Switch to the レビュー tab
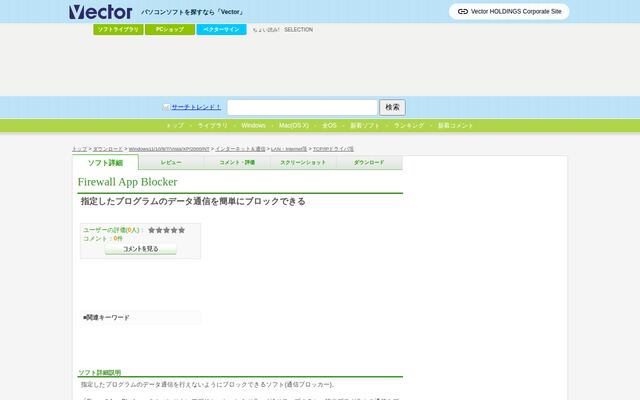The height and width of the screenshot is (400, 640). (x=171, y=162)
